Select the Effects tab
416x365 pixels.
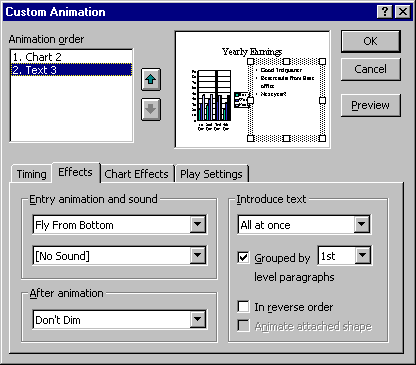(x=75, y=172)
